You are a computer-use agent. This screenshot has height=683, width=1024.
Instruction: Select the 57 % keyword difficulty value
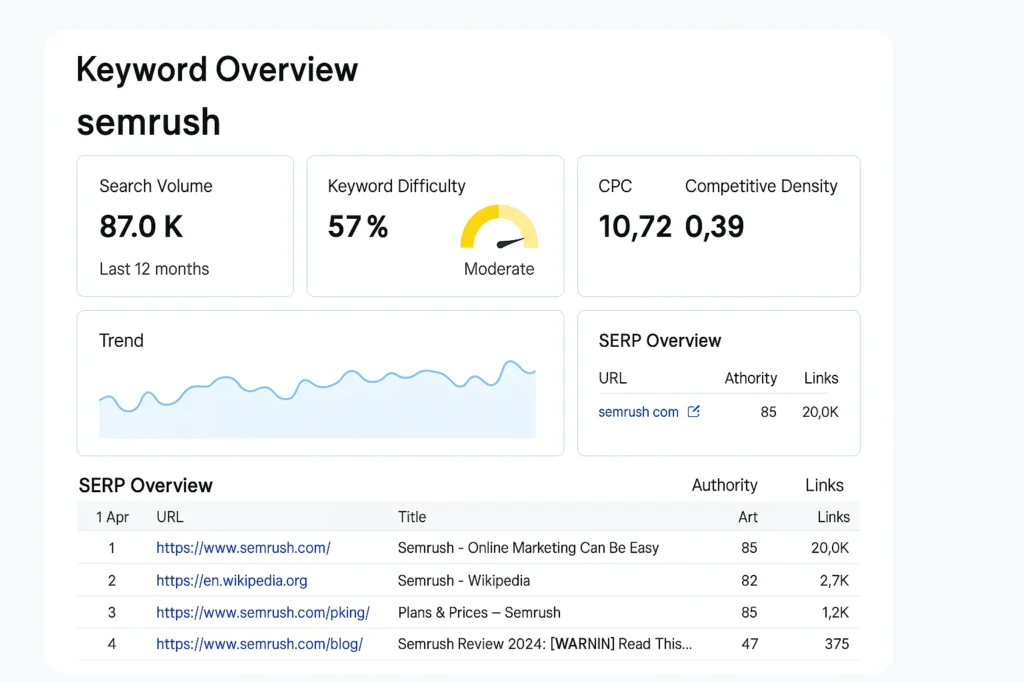coord(357,227)
